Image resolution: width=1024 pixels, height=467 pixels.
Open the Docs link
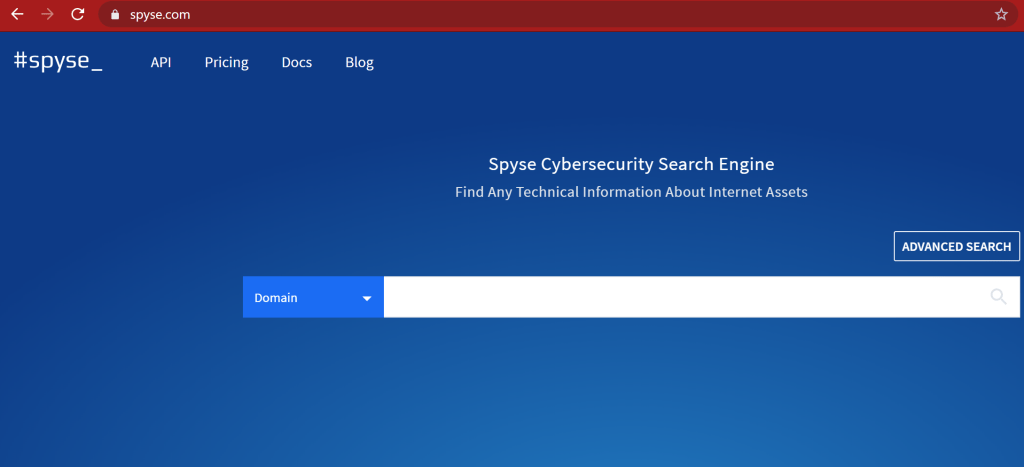(297, 62)
